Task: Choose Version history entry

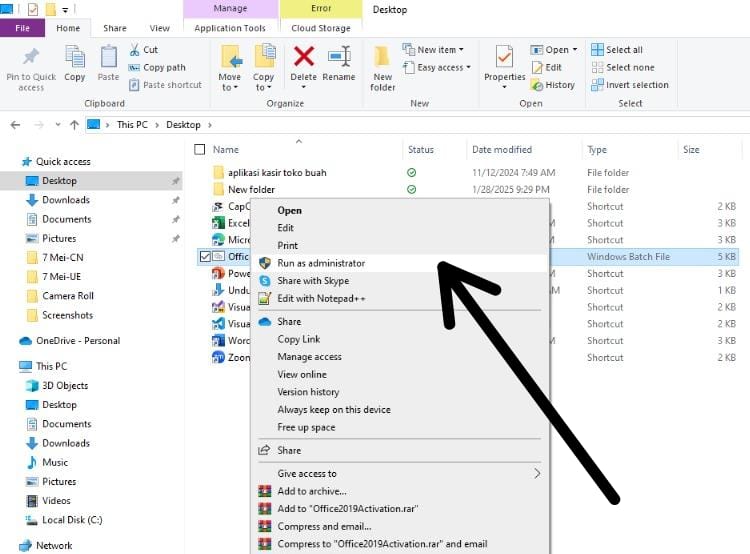Action: pos(400,392)
